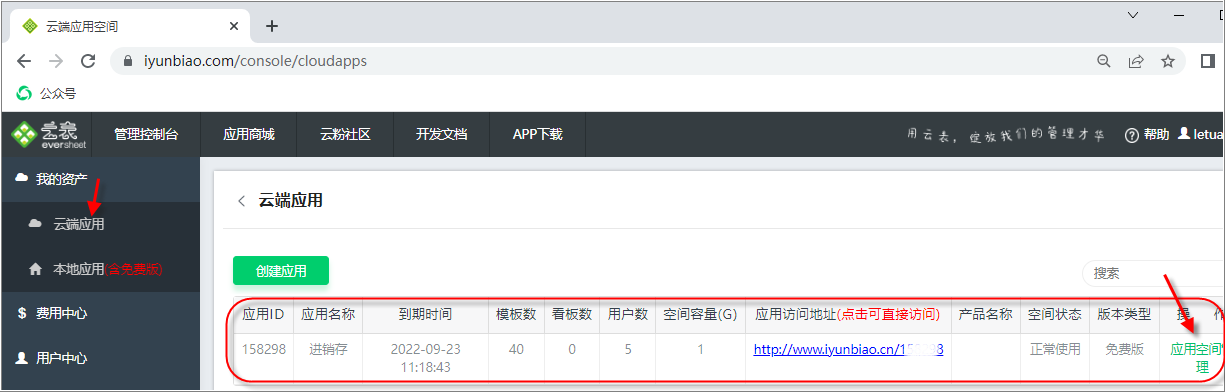Click the 正常使用 status cell

pyautogui.click(x=1056, y=349)
